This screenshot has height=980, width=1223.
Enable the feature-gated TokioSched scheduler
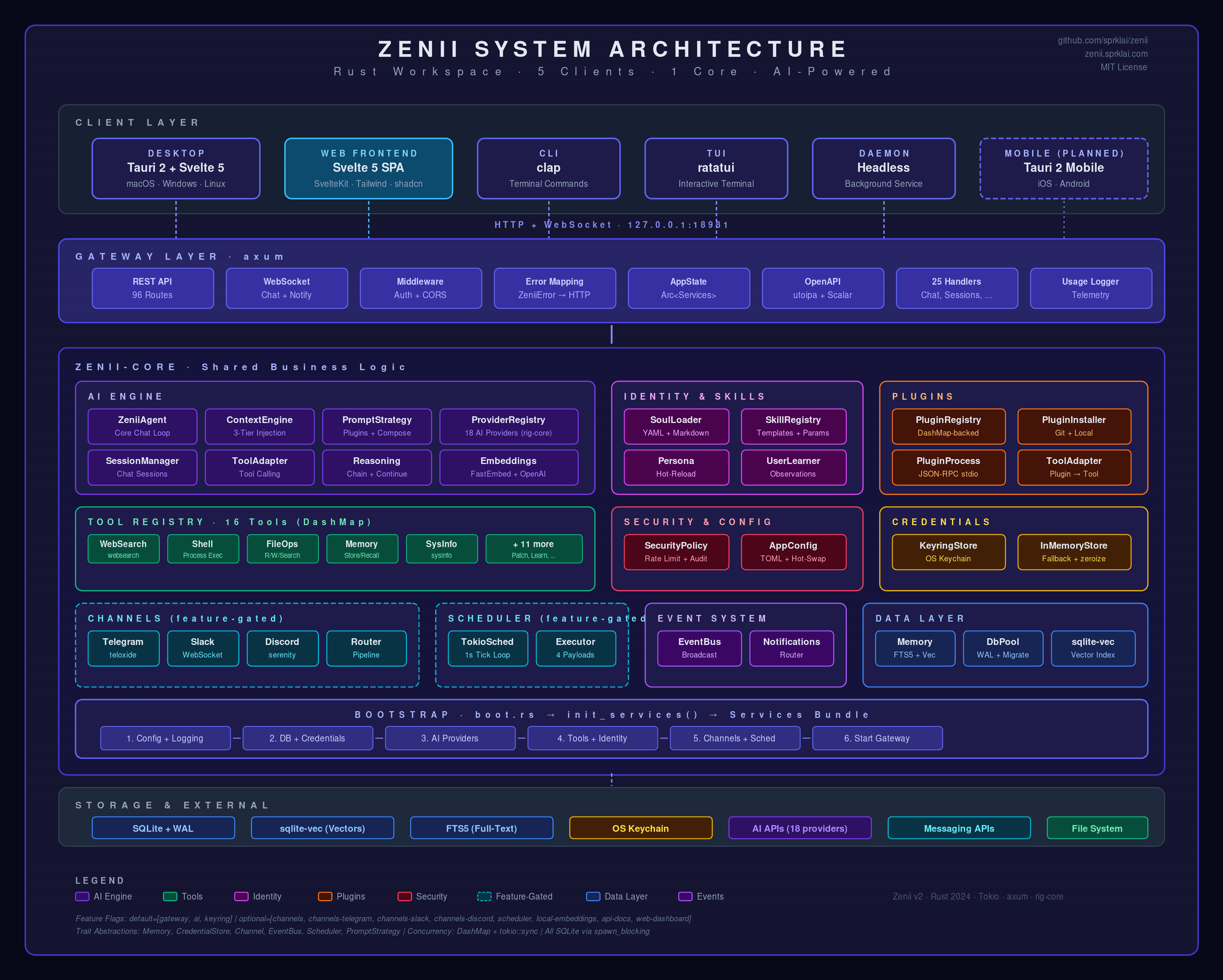[x=487, y=648]
